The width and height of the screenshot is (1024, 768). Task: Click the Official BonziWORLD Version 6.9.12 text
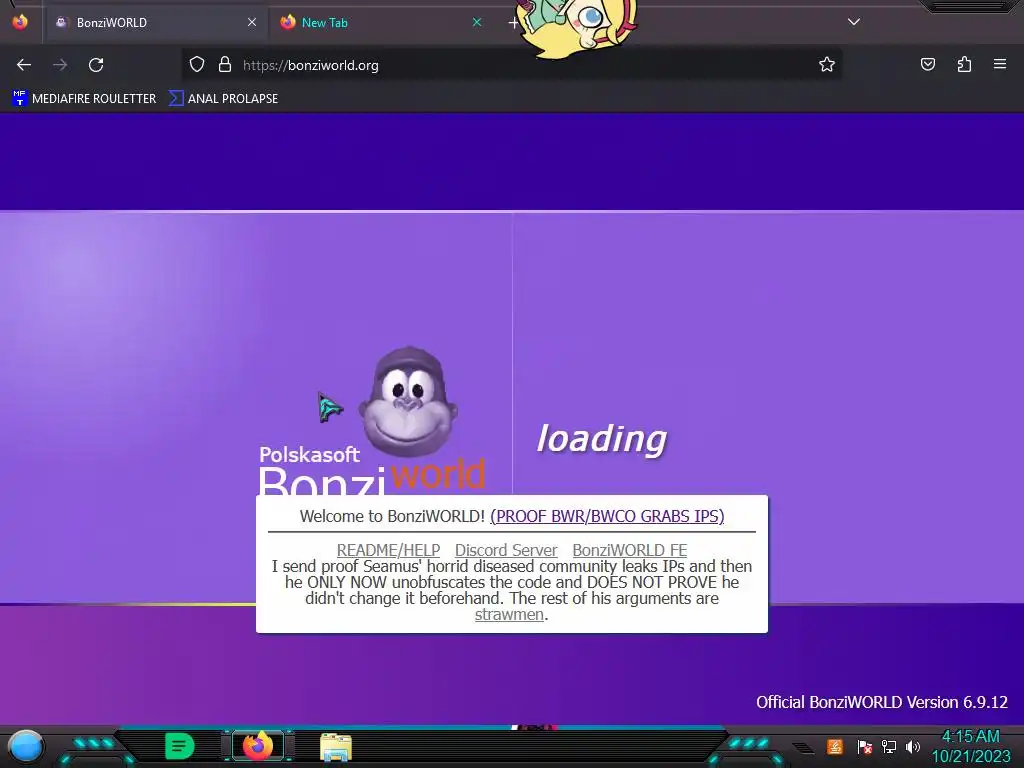[x=882, y=702]
